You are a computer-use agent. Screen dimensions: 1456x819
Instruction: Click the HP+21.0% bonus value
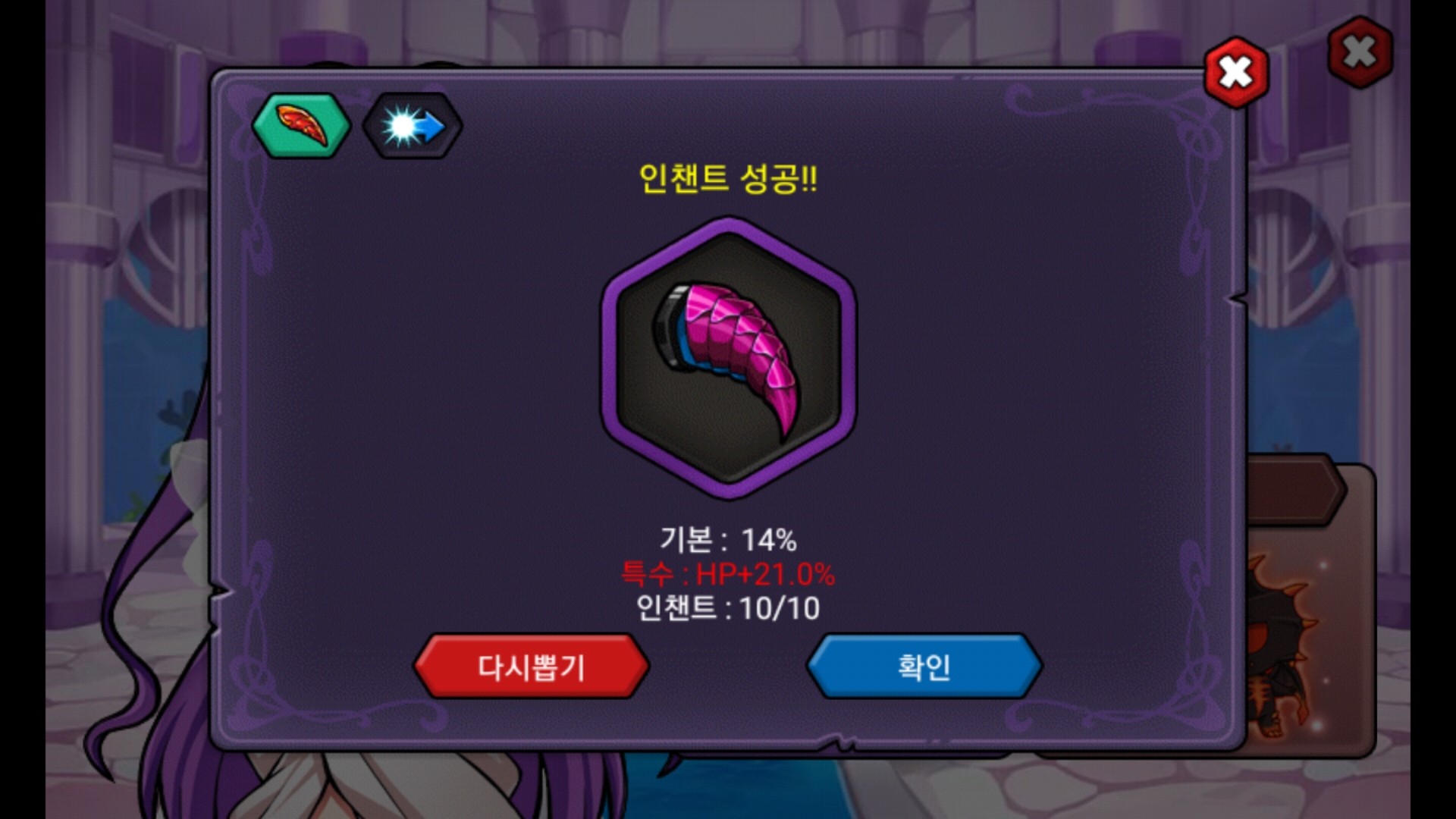(765, 574)
